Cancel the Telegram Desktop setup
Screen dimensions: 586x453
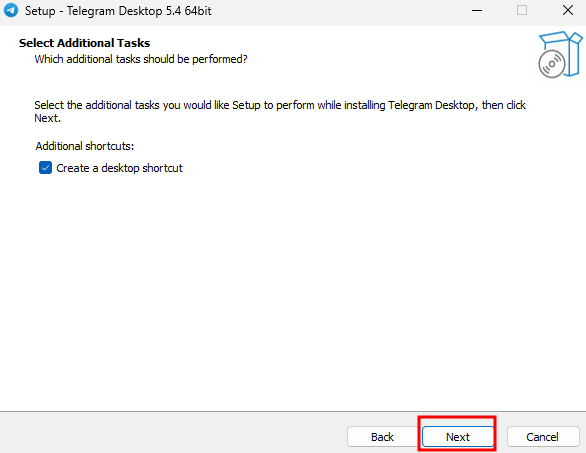pyautogui.click(x=542, y=437)
